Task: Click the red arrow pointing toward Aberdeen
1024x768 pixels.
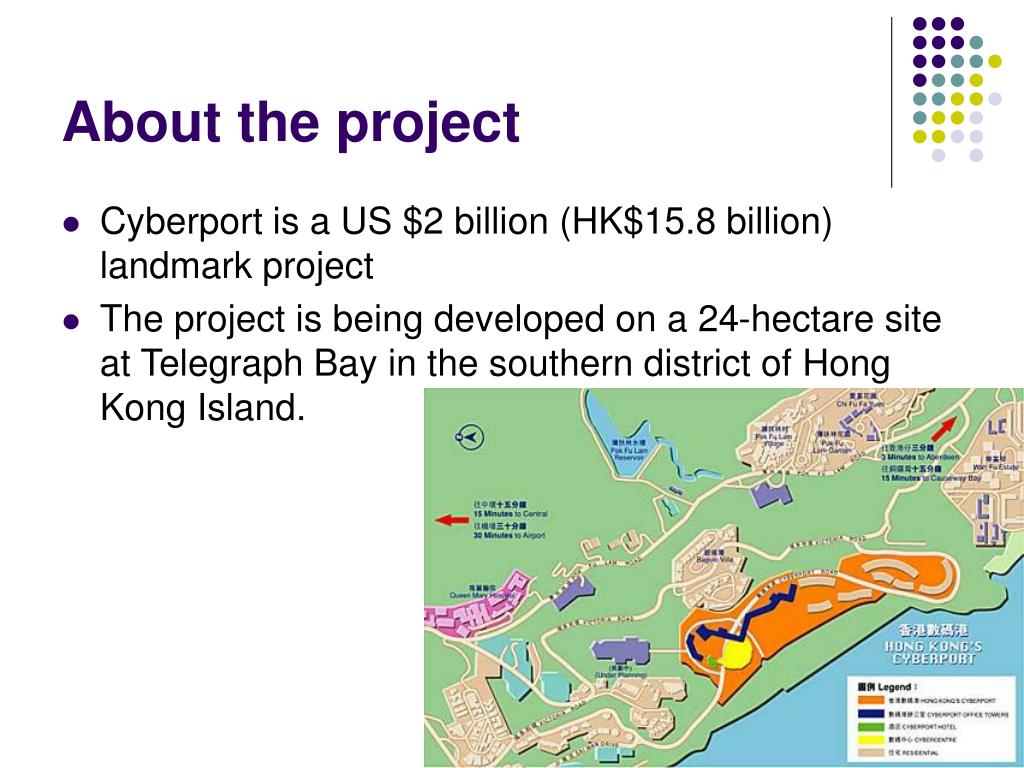Action: click(x=942, y=428)
